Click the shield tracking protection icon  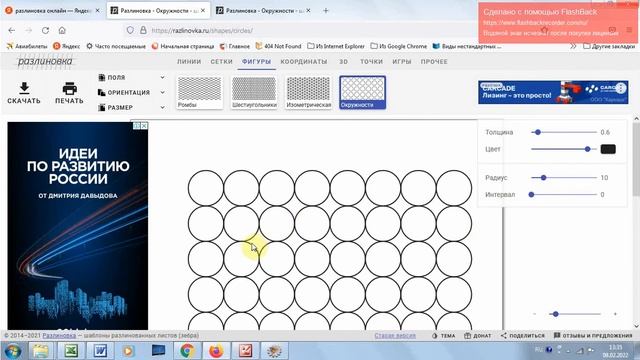tap(130, 30)
